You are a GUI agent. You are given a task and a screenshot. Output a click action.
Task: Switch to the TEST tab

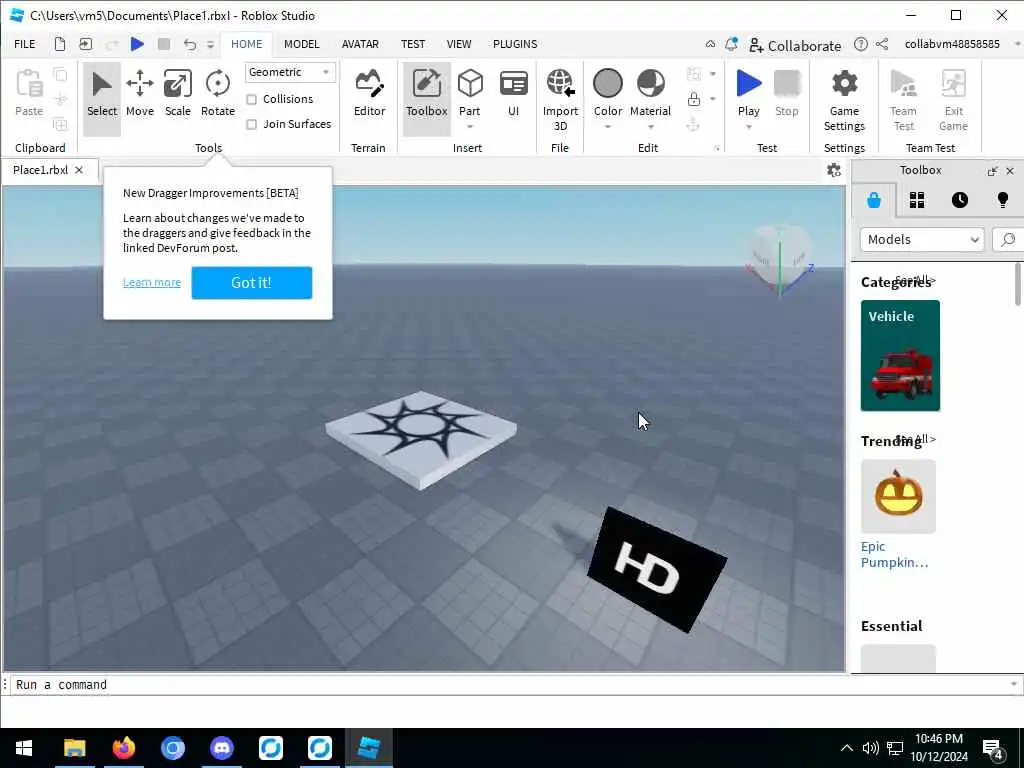point(413,44)
